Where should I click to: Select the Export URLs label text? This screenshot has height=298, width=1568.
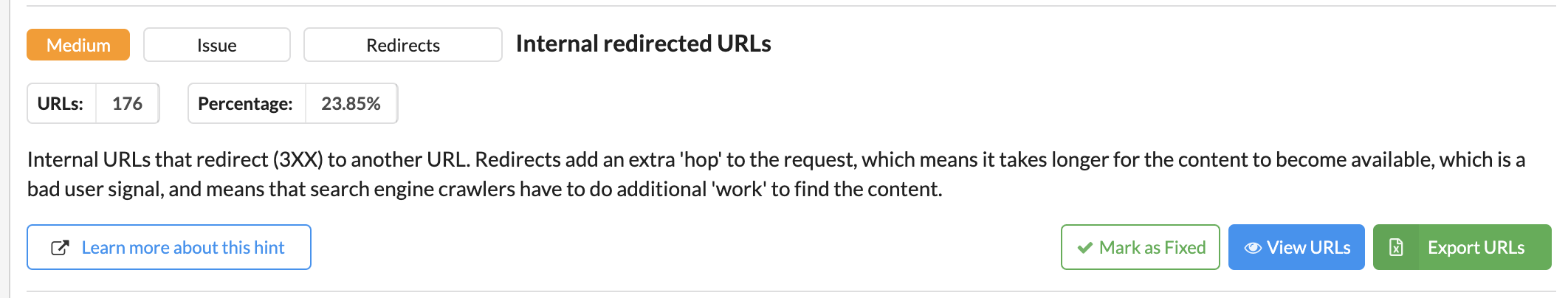[1476, 248]
